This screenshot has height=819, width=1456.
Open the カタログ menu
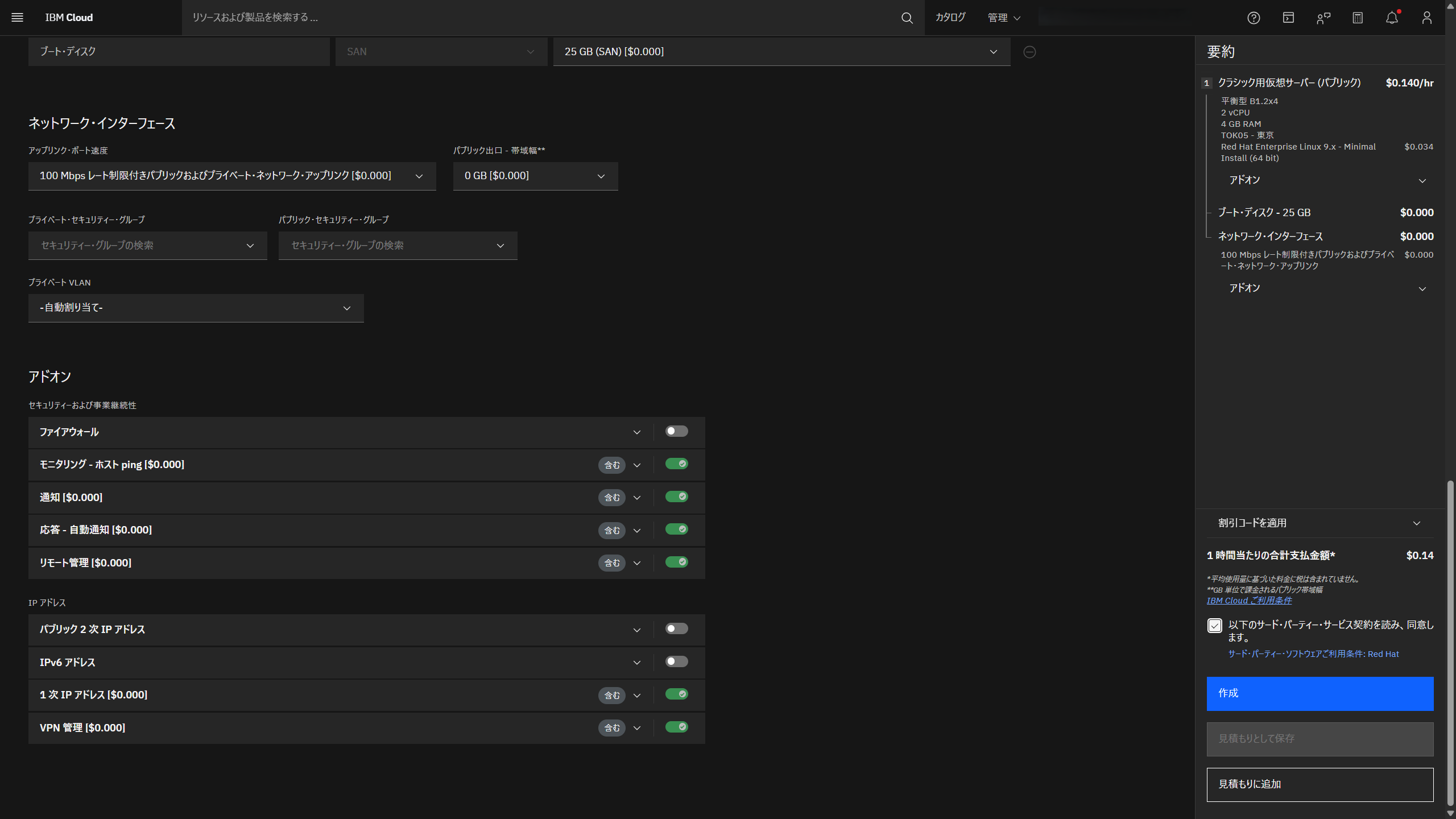point(950,18)
